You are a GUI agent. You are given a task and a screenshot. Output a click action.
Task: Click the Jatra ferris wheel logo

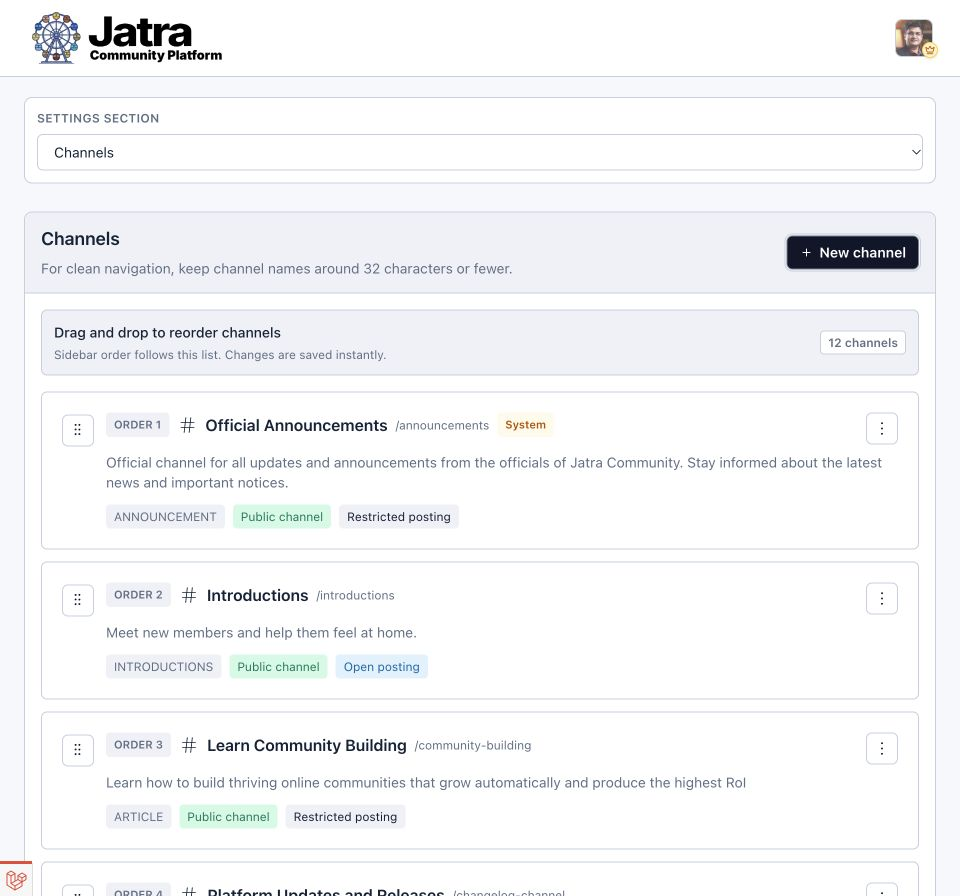click(56, 38)
